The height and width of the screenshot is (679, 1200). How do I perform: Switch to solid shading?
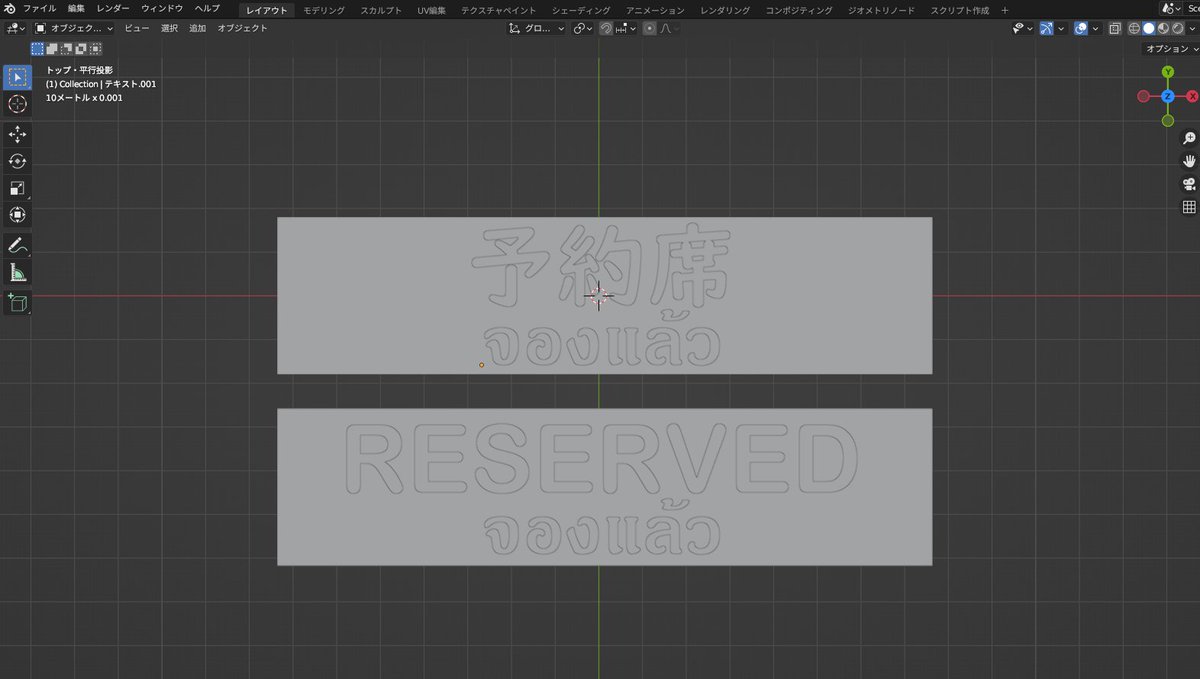(x=1149, y=28)
